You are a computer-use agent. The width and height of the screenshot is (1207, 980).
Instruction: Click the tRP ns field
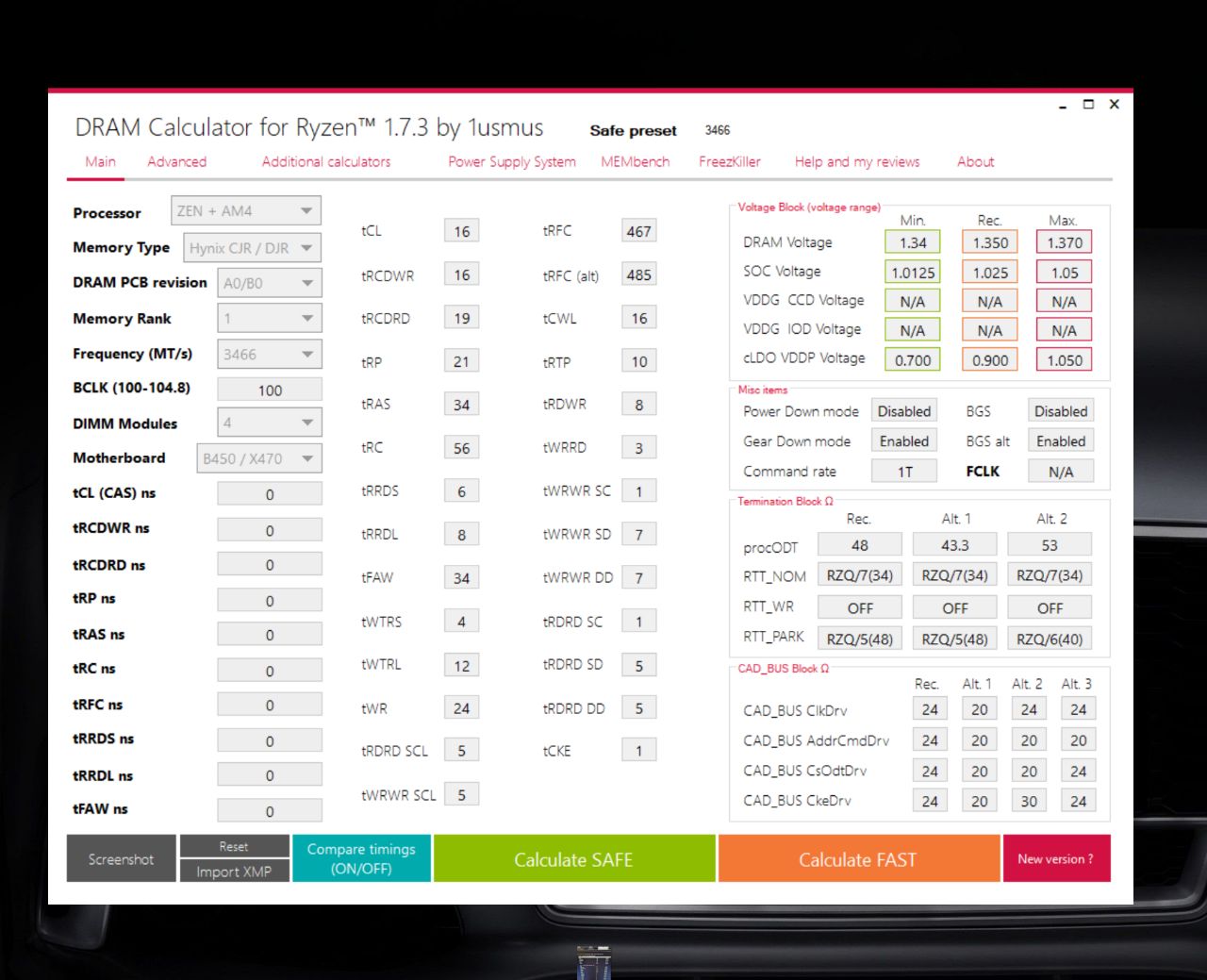(269, 600)
